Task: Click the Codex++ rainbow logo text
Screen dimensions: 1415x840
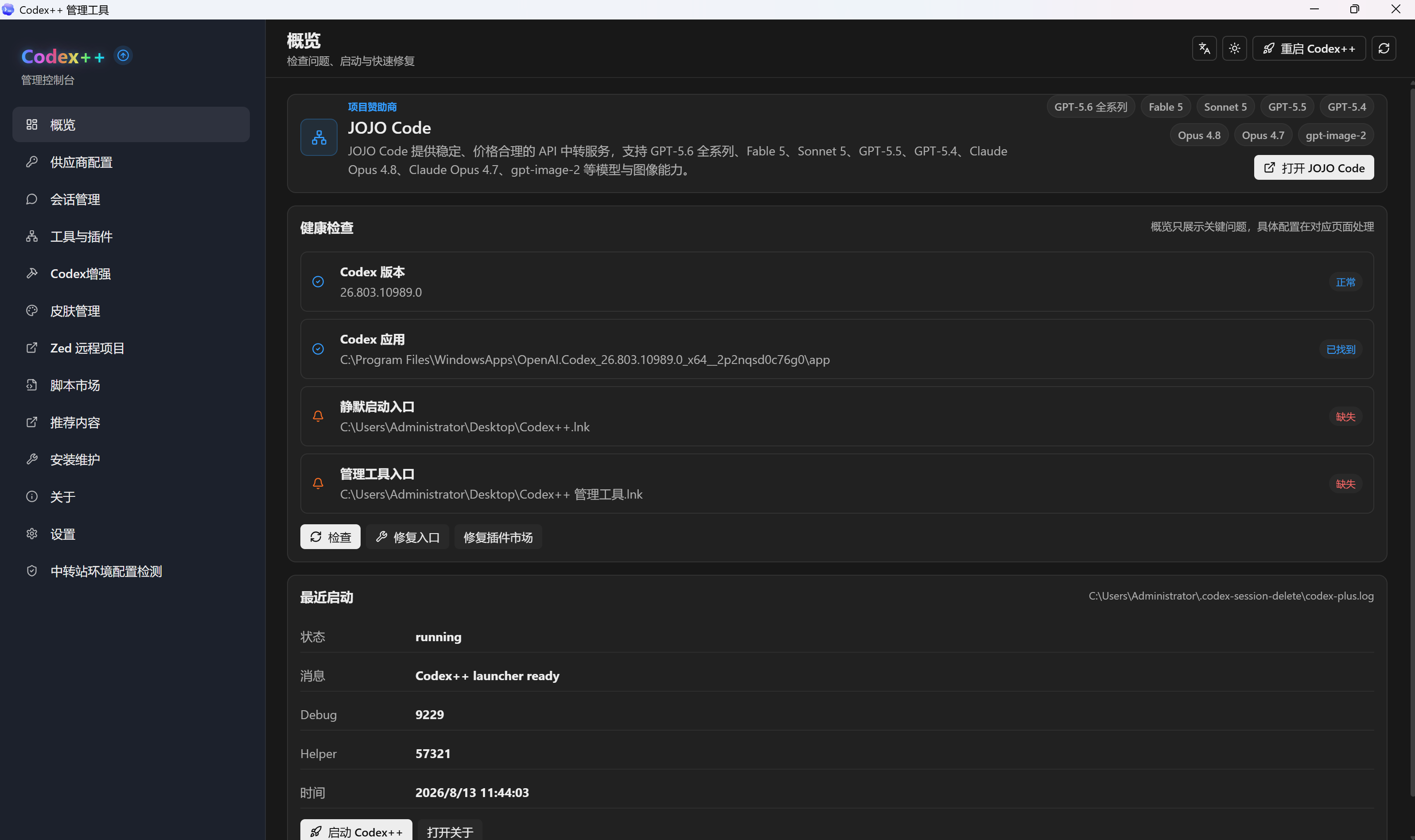Action: [63, 57]
